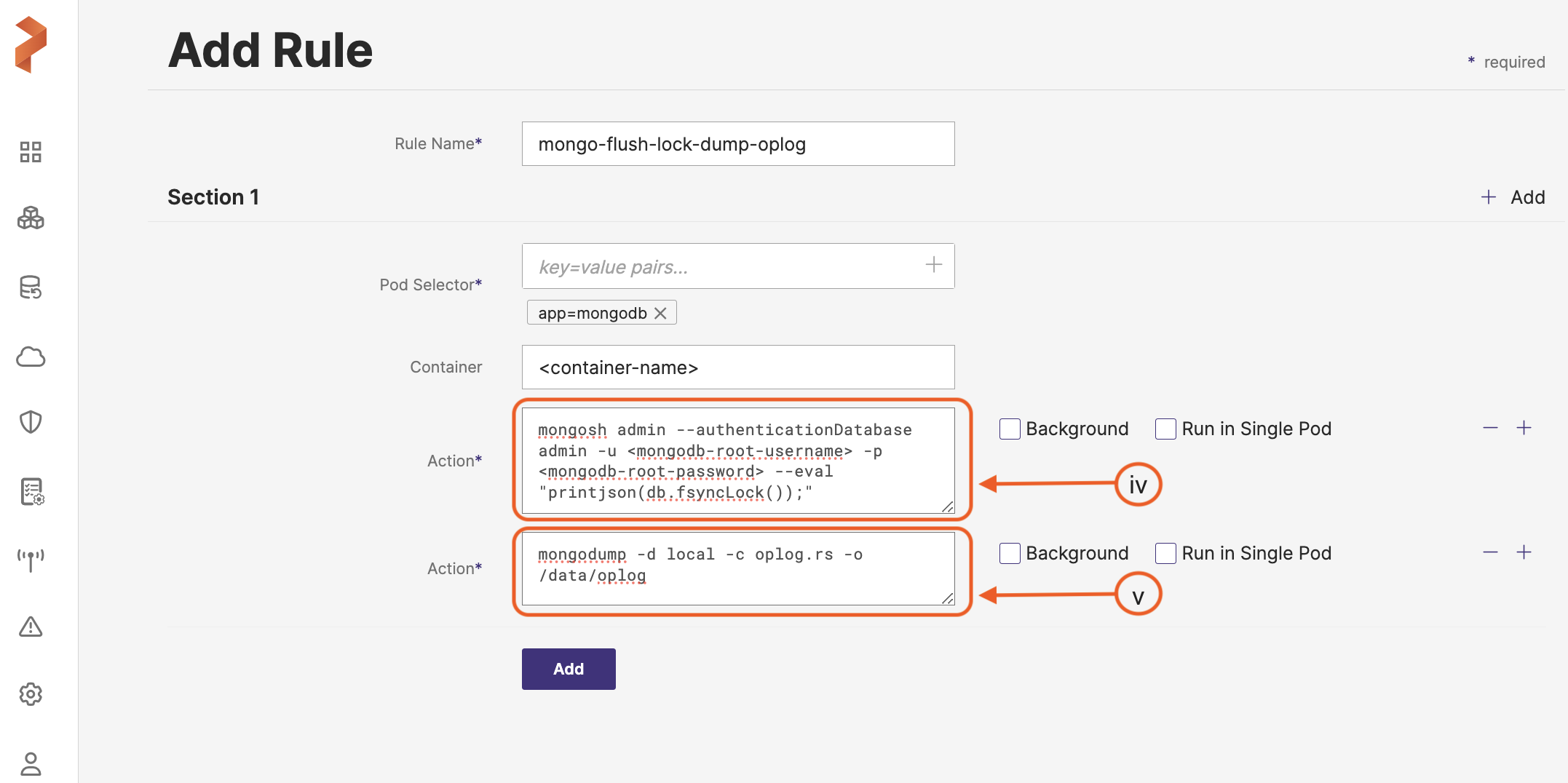The height and width of the screenshot is (783, 1568).
Task: Open the settings gear icon
Action: pos(31,694)
